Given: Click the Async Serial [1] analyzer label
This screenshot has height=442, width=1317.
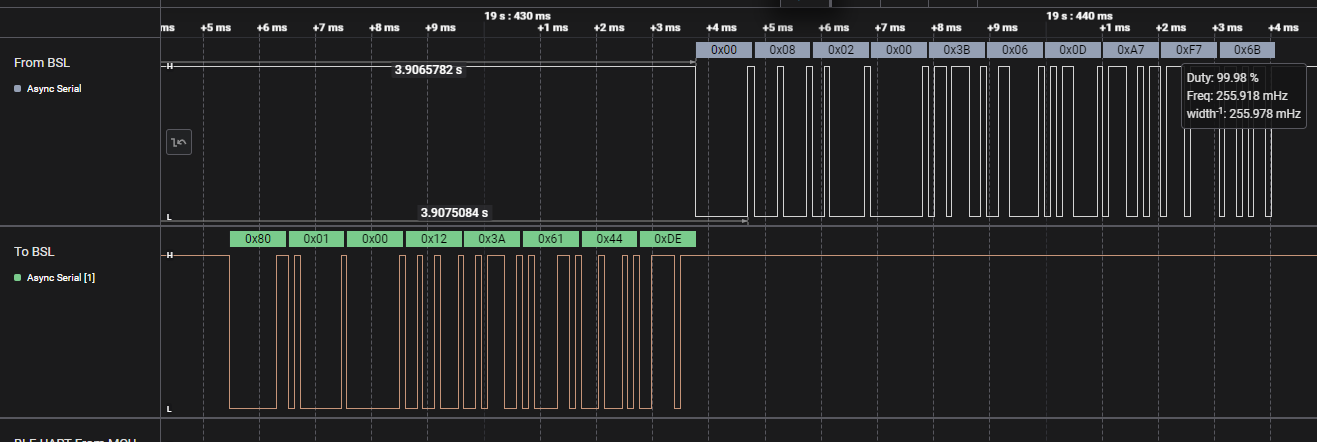Looking at the screenshot, I should 60,277.
